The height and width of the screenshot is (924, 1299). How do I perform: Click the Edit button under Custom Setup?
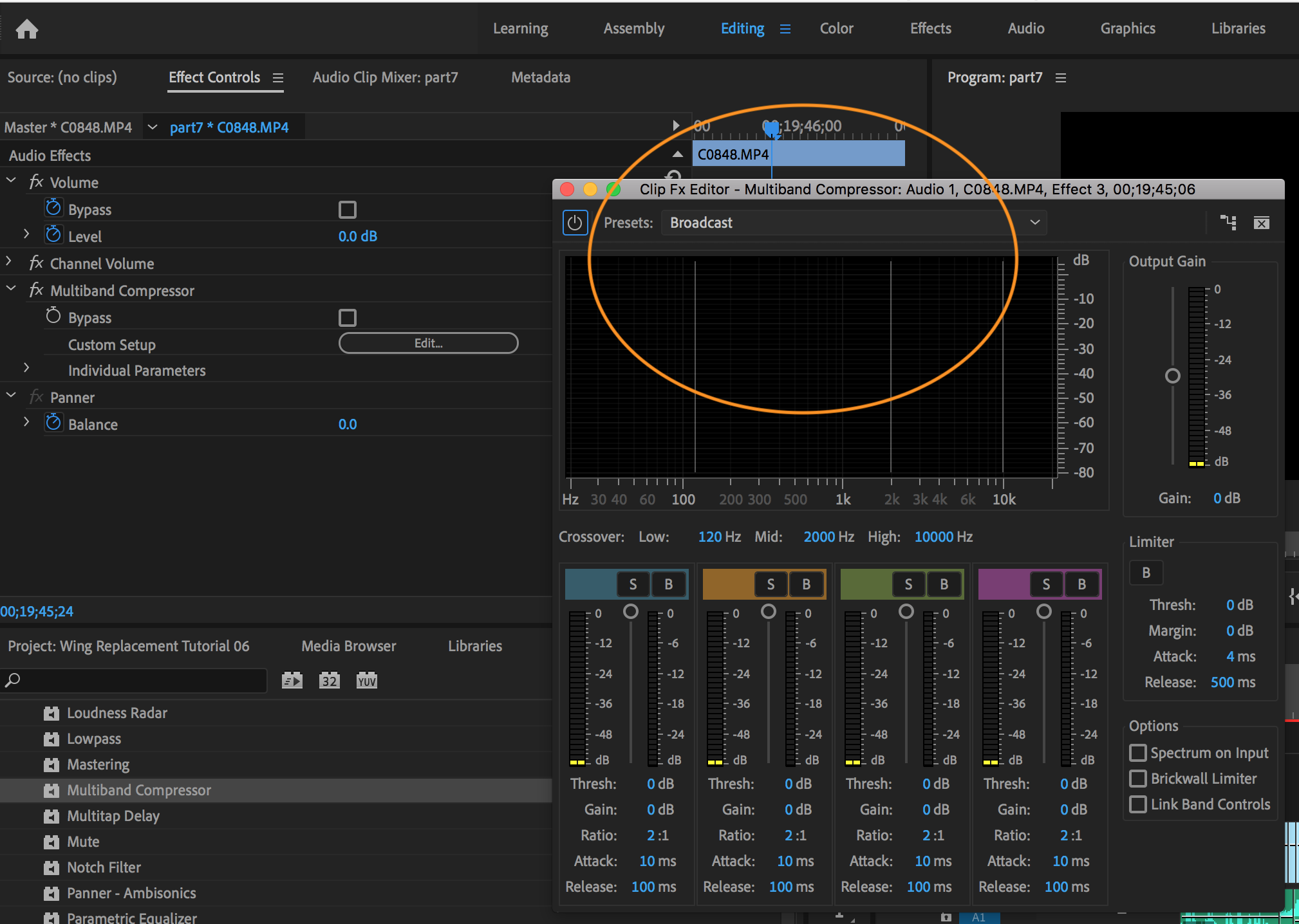click(x=427, y=343)
